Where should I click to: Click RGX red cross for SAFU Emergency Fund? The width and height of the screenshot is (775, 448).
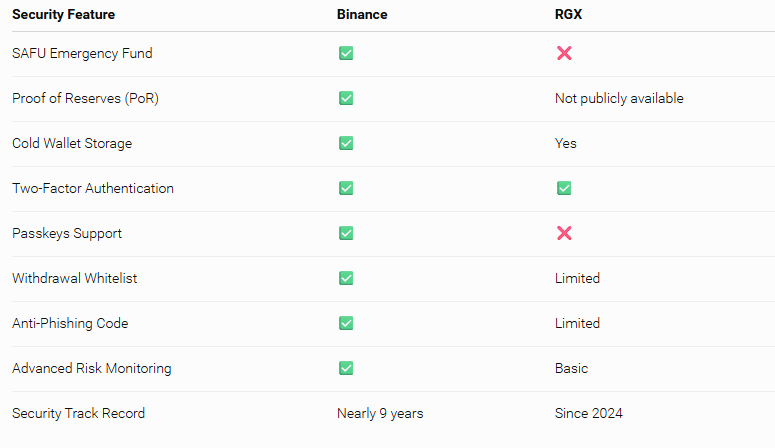click(x=564, y=53)
